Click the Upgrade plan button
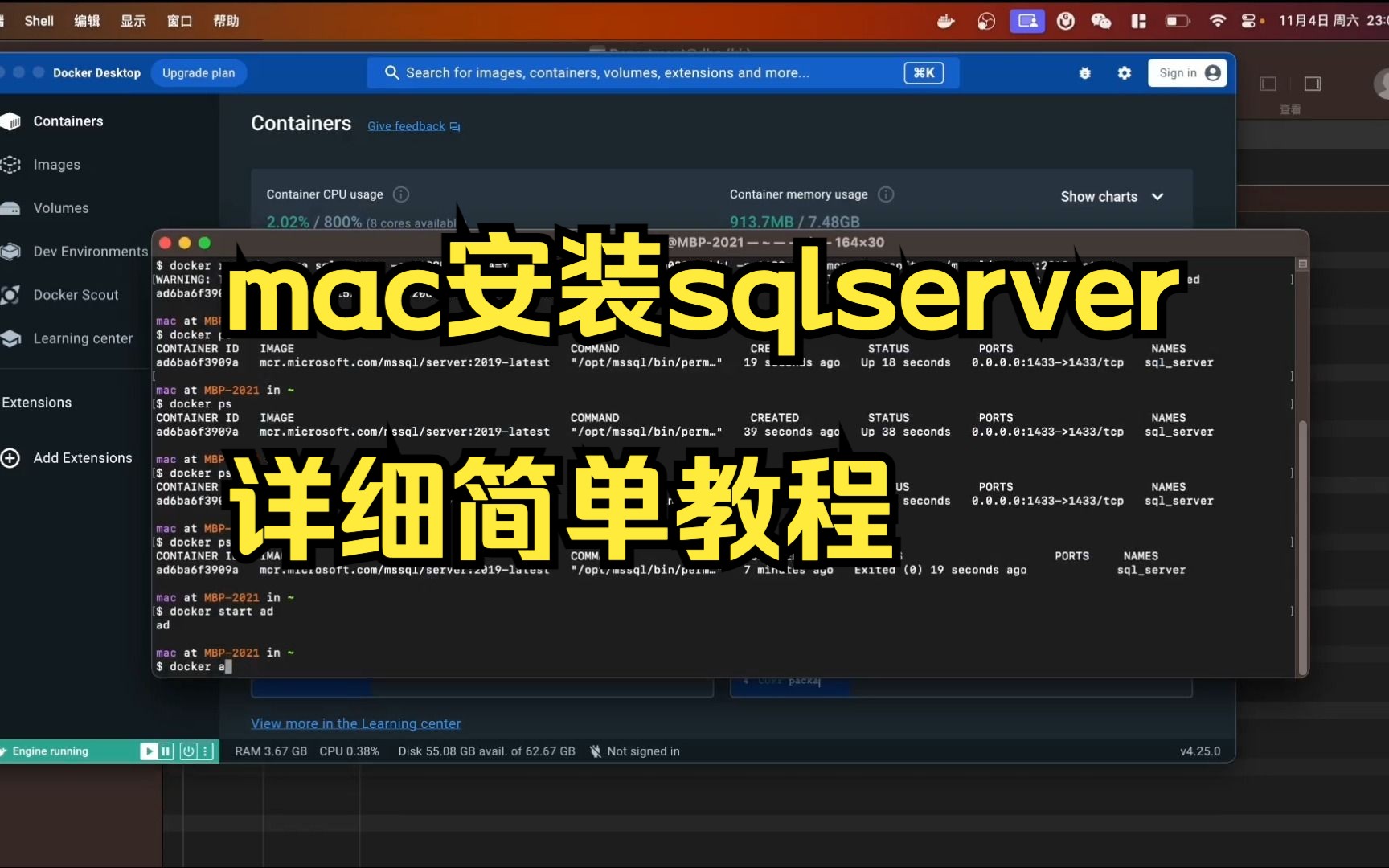1389x868 pixels. [x=199, y=73]
